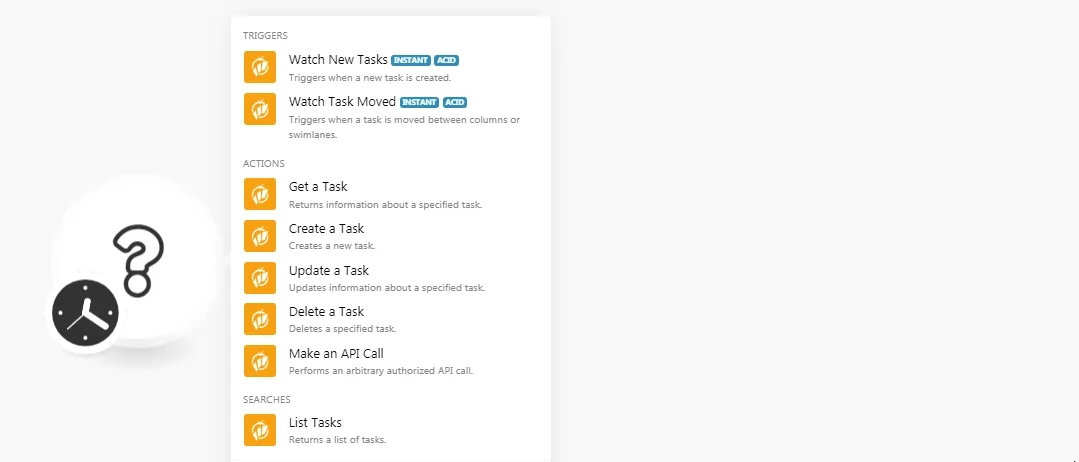
Task: Click the Create a Task module icon
Action: pyautogui.click(x=259, y=235)
